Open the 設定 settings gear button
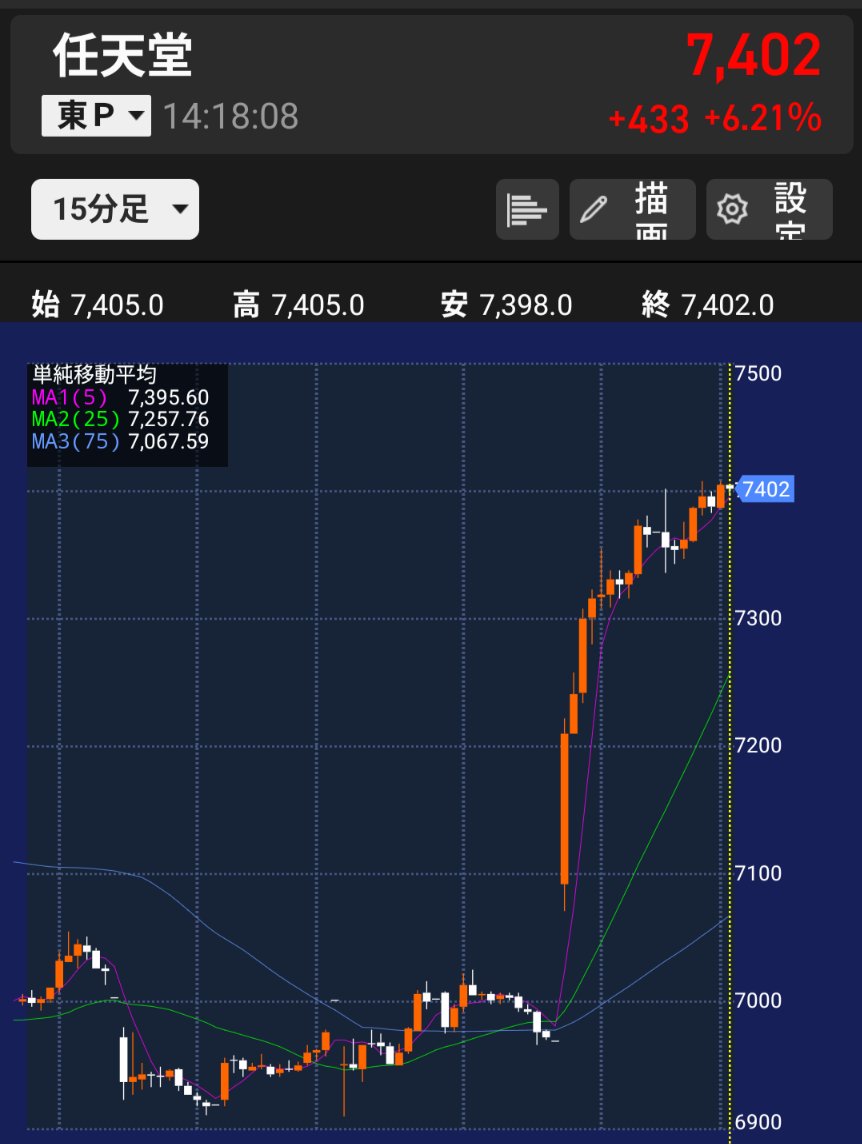 click(x=769, y=209)
